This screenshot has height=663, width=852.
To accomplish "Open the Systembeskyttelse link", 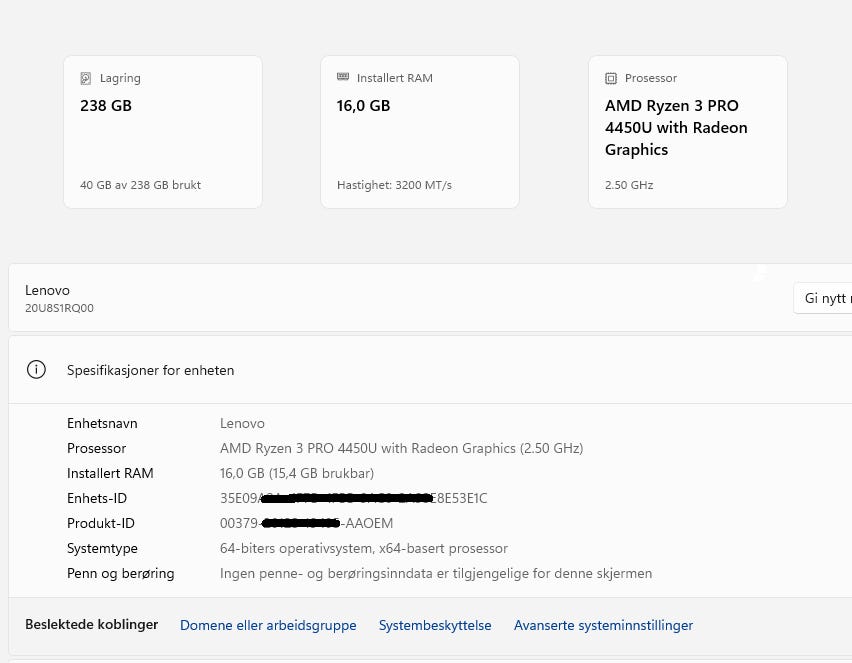I will (435, 625).
